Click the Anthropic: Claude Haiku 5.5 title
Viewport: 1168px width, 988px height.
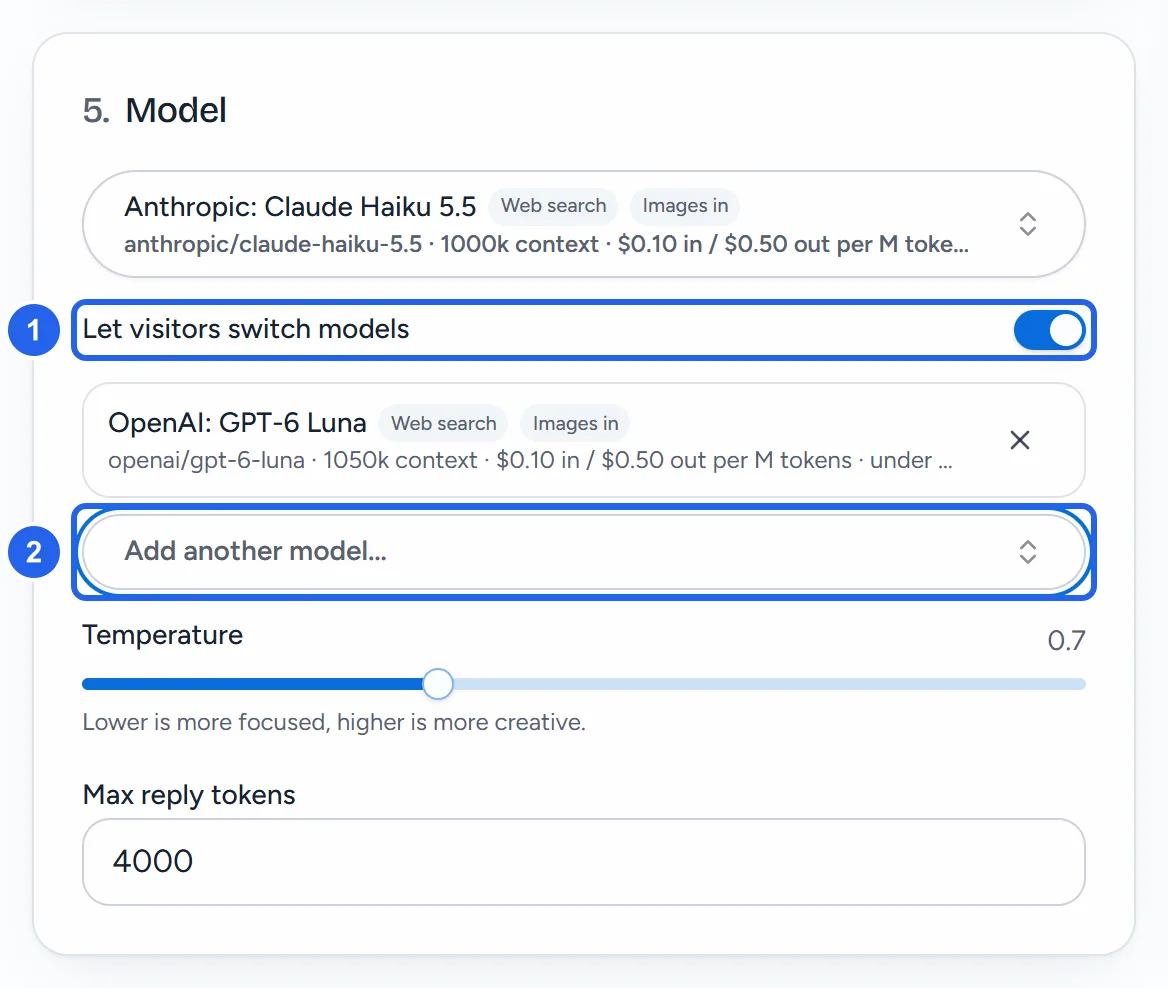pyautogui.click(x=299, y=206)
